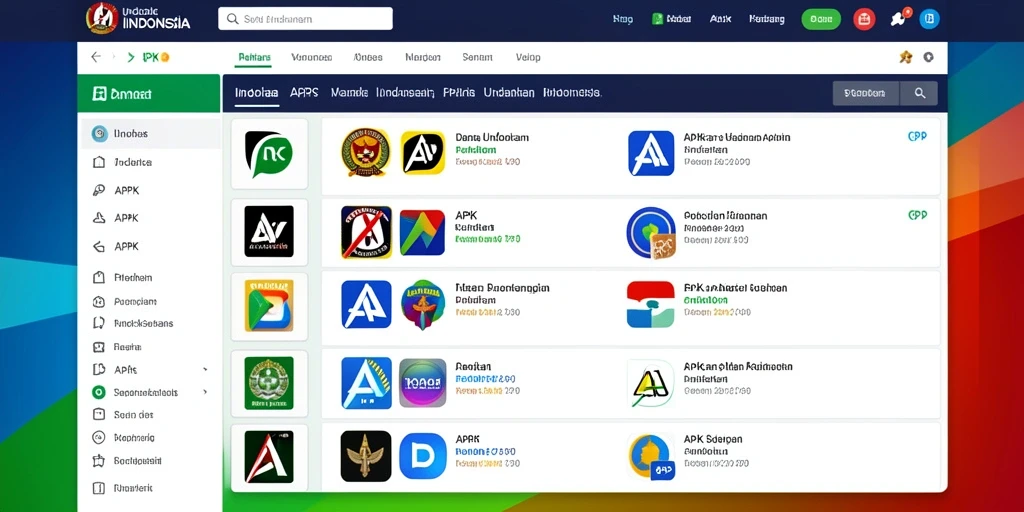Switch to the Mardoan tab
The height and width of the screenshot is (512, 1024).
point(422,57)
